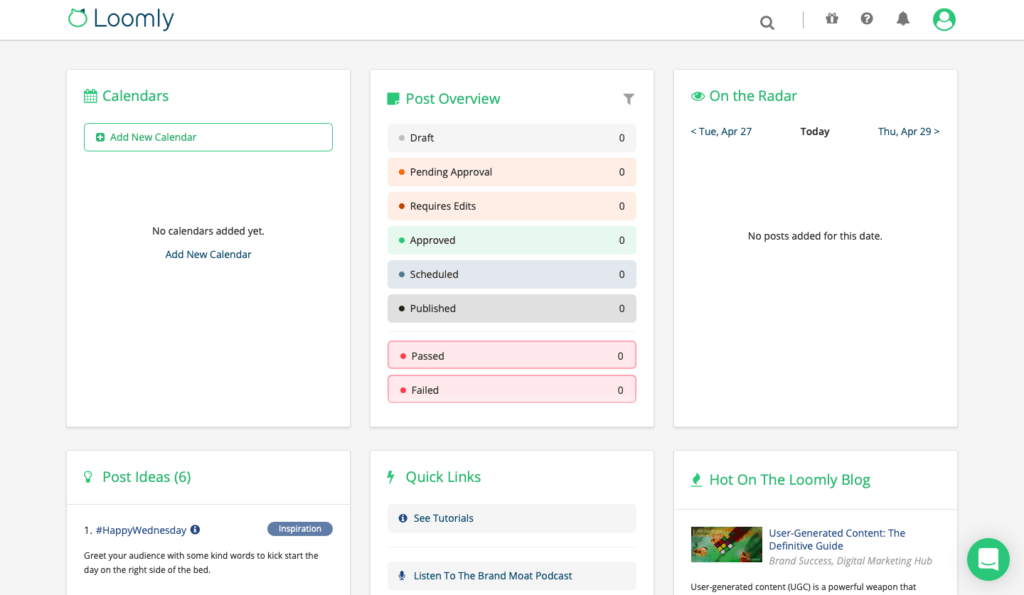Navigate back to Tue, Apr 27
Viewport: 1024px width, 595px height.
721,131
